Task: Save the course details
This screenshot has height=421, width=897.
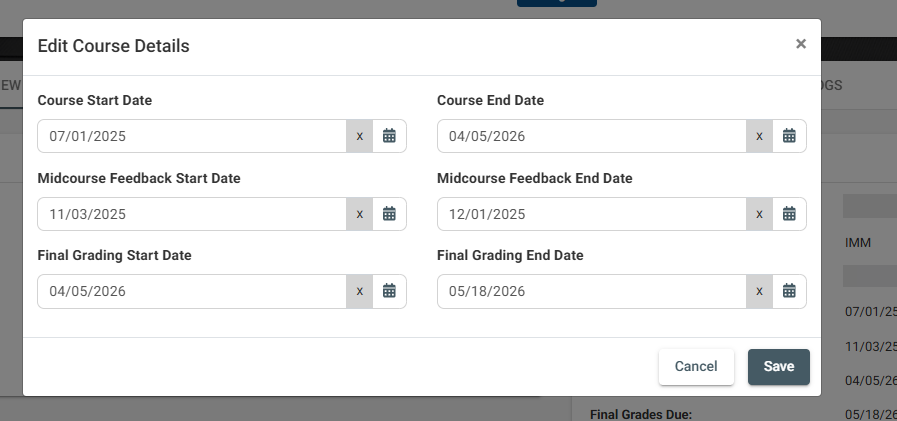Action: pyautogui.click(x=779, y=367)
